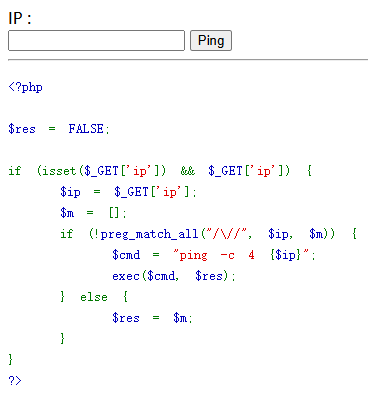The width and height of the screenshot is (368, 394).
Task: Click the '&&' operator in the code
Action: tap(188, 171)
